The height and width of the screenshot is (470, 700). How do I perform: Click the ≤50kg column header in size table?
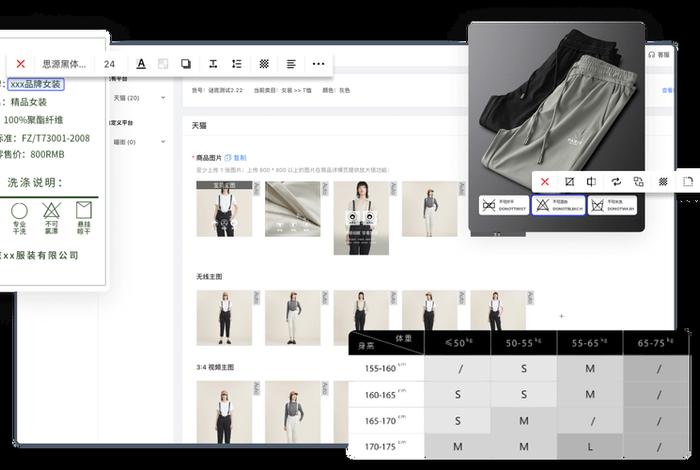458,343
